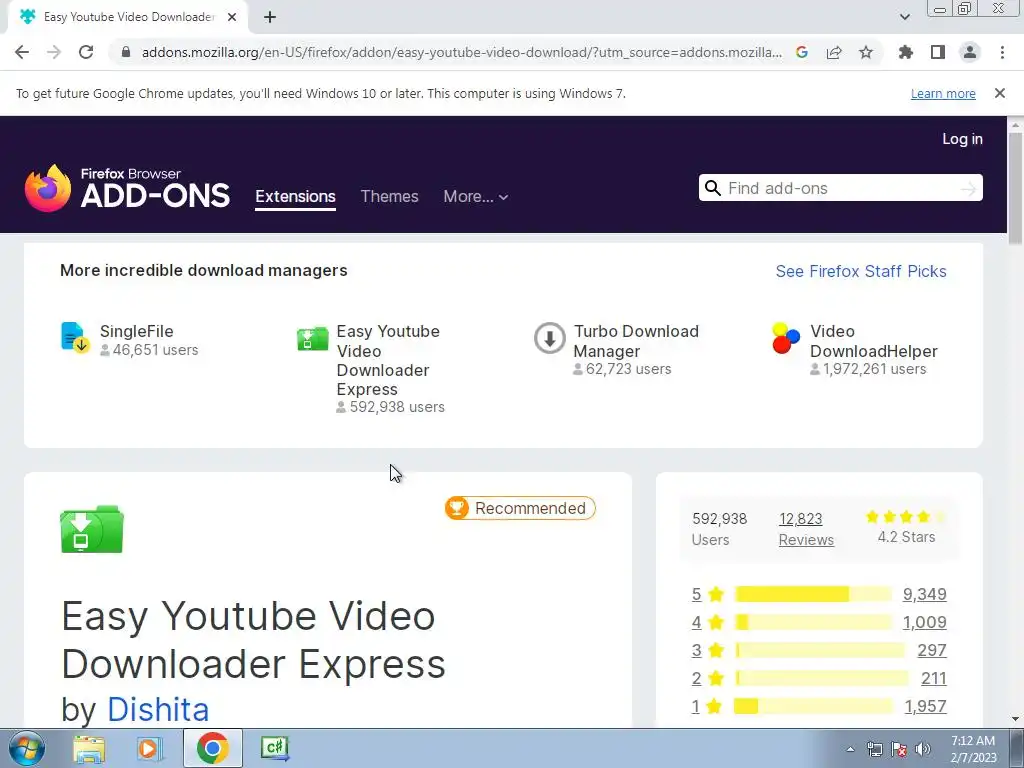Click the volume speaker tray icon
The height and width of the screenshot is (768, 1024).
[x=923, y=749]
